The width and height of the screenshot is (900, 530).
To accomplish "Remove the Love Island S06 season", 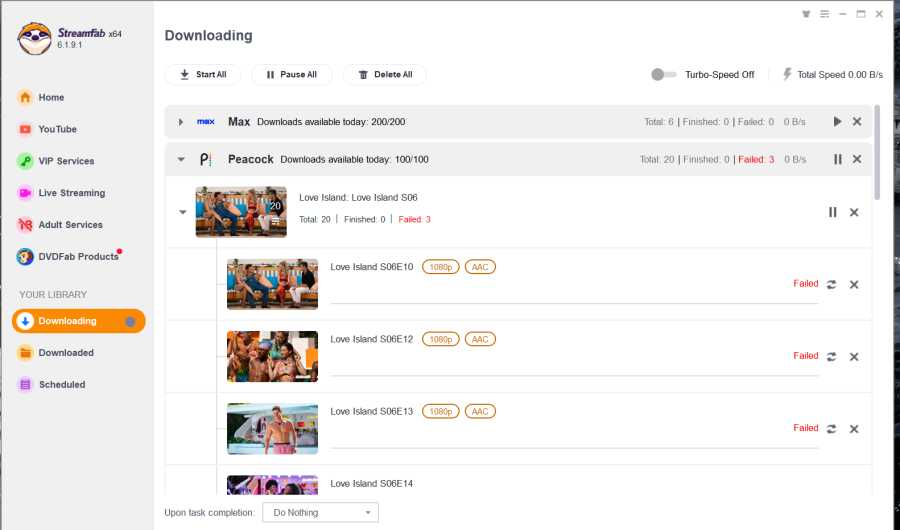I will [854, 212].
